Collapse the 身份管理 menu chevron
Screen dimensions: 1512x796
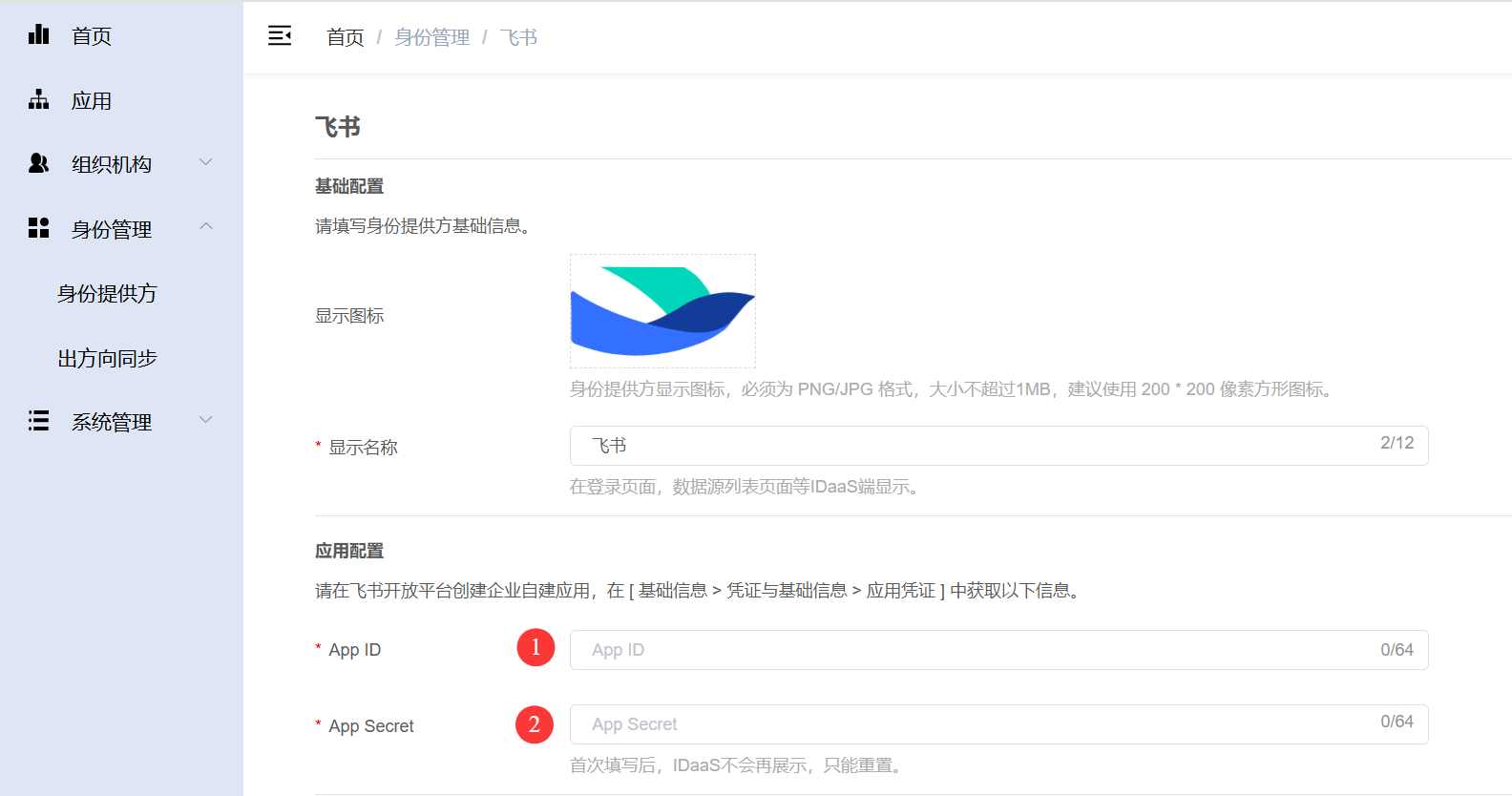(205, 227)
